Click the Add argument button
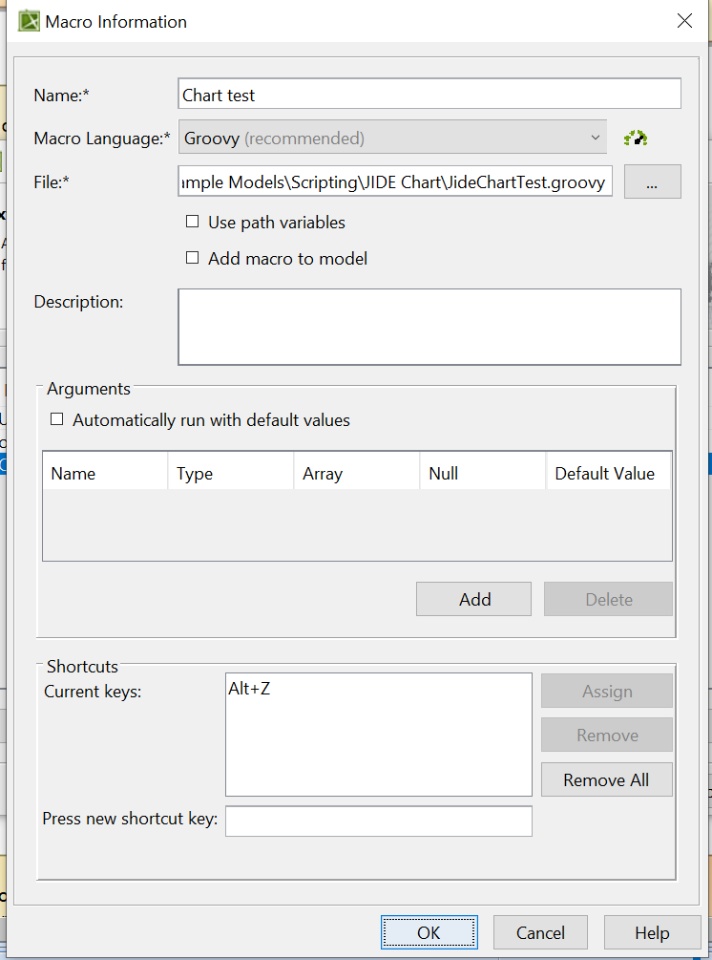The height and width of the screenshot is (960, 712). point(474,599)
